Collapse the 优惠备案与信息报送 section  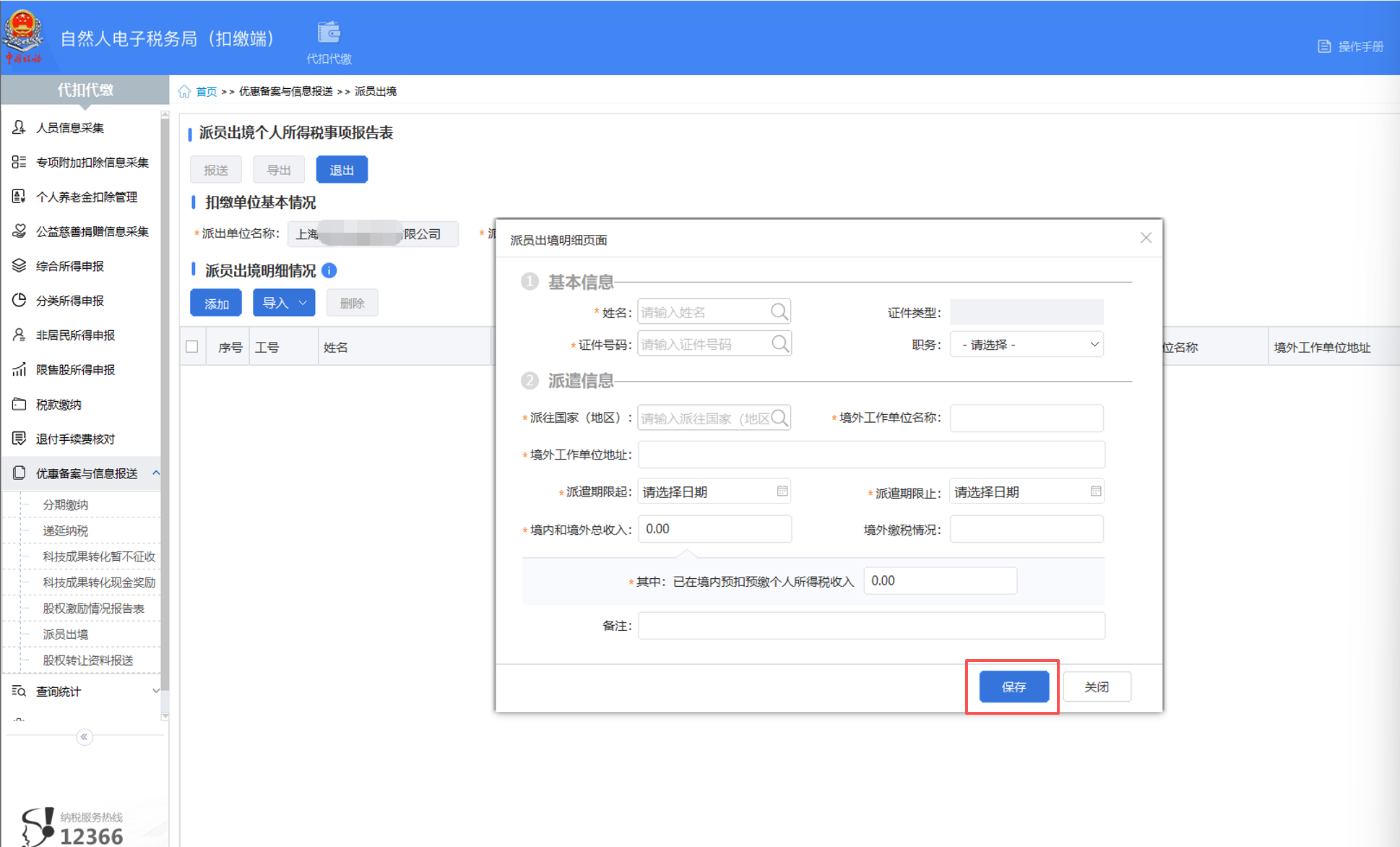tap(157, 473)
